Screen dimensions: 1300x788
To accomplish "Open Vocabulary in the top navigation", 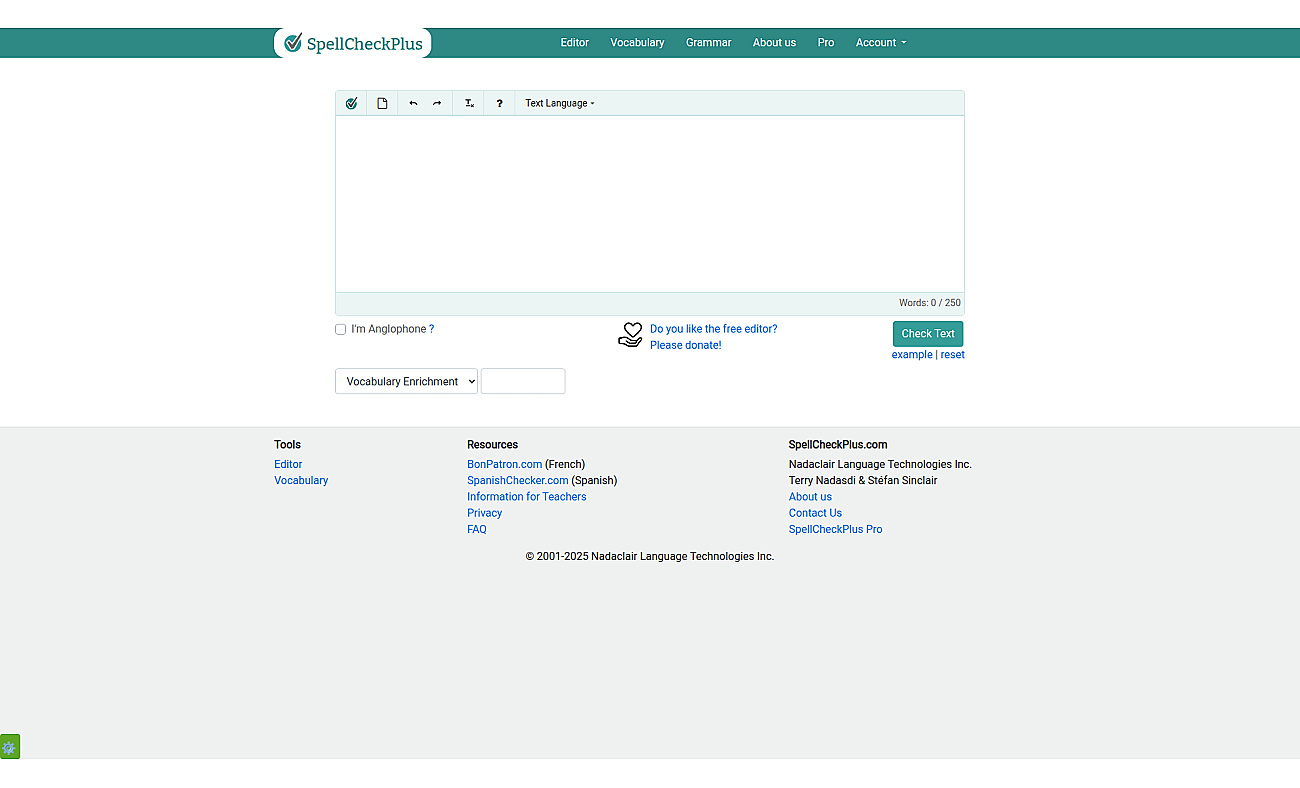I will [637, 43].
